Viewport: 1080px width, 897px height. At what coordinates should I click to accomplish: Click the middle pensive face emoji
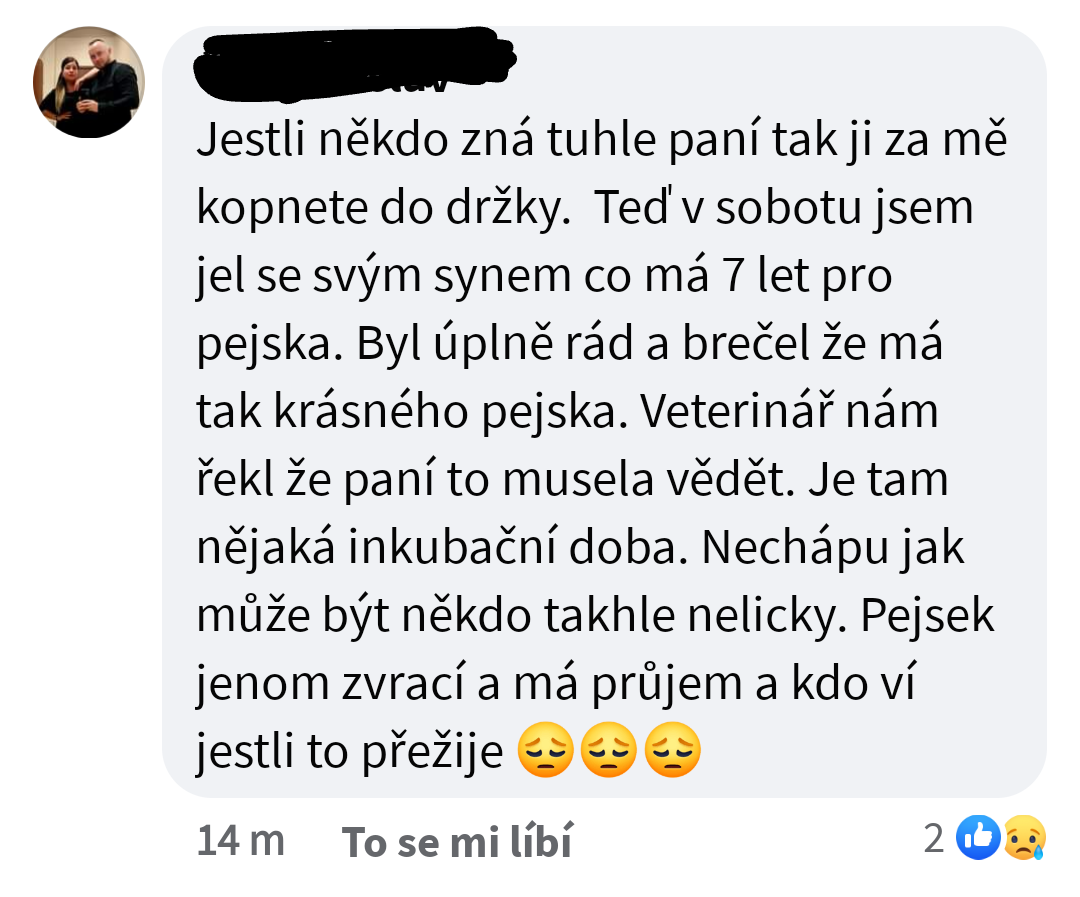coord(609,750)
